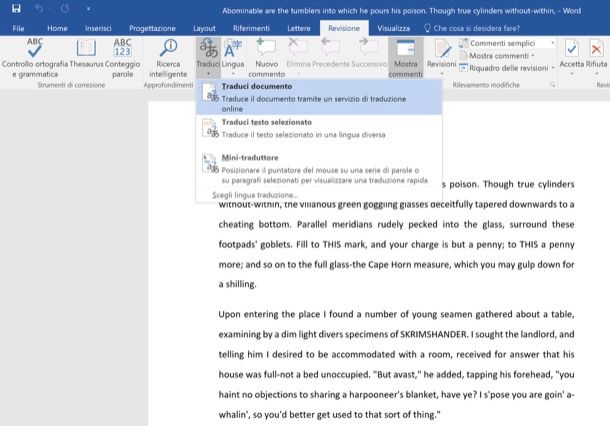The height and width of the screenshot is (426, 610).
Task: Switch to the Inserisci ribbon tab
Action: pos(98,28)
